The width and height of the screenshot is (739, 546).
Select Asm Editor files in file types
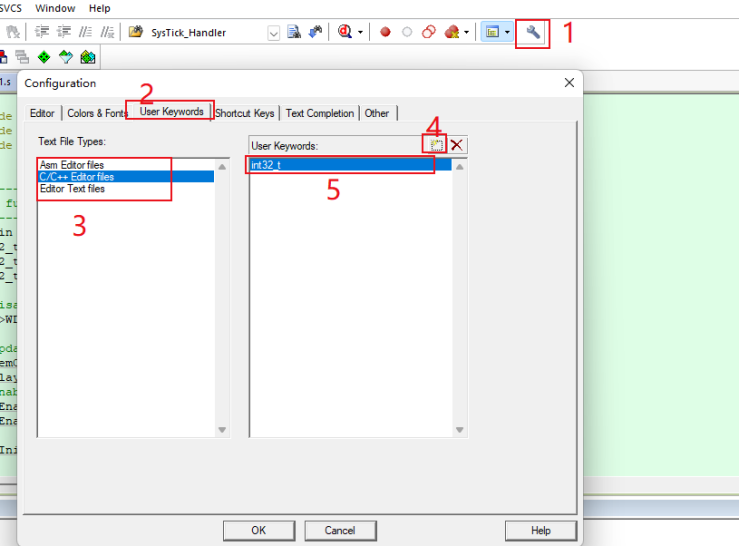(x=72, y=165)
